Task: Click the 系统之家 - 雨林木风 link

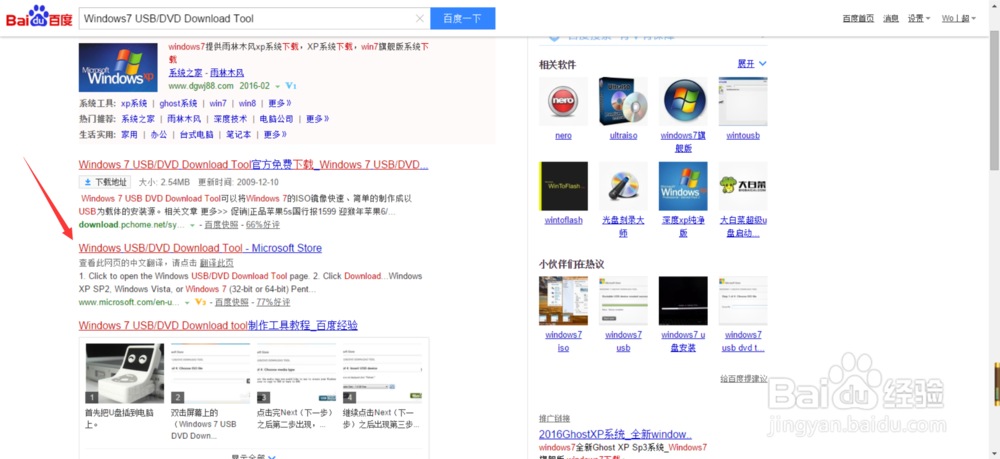Action: 205,73
